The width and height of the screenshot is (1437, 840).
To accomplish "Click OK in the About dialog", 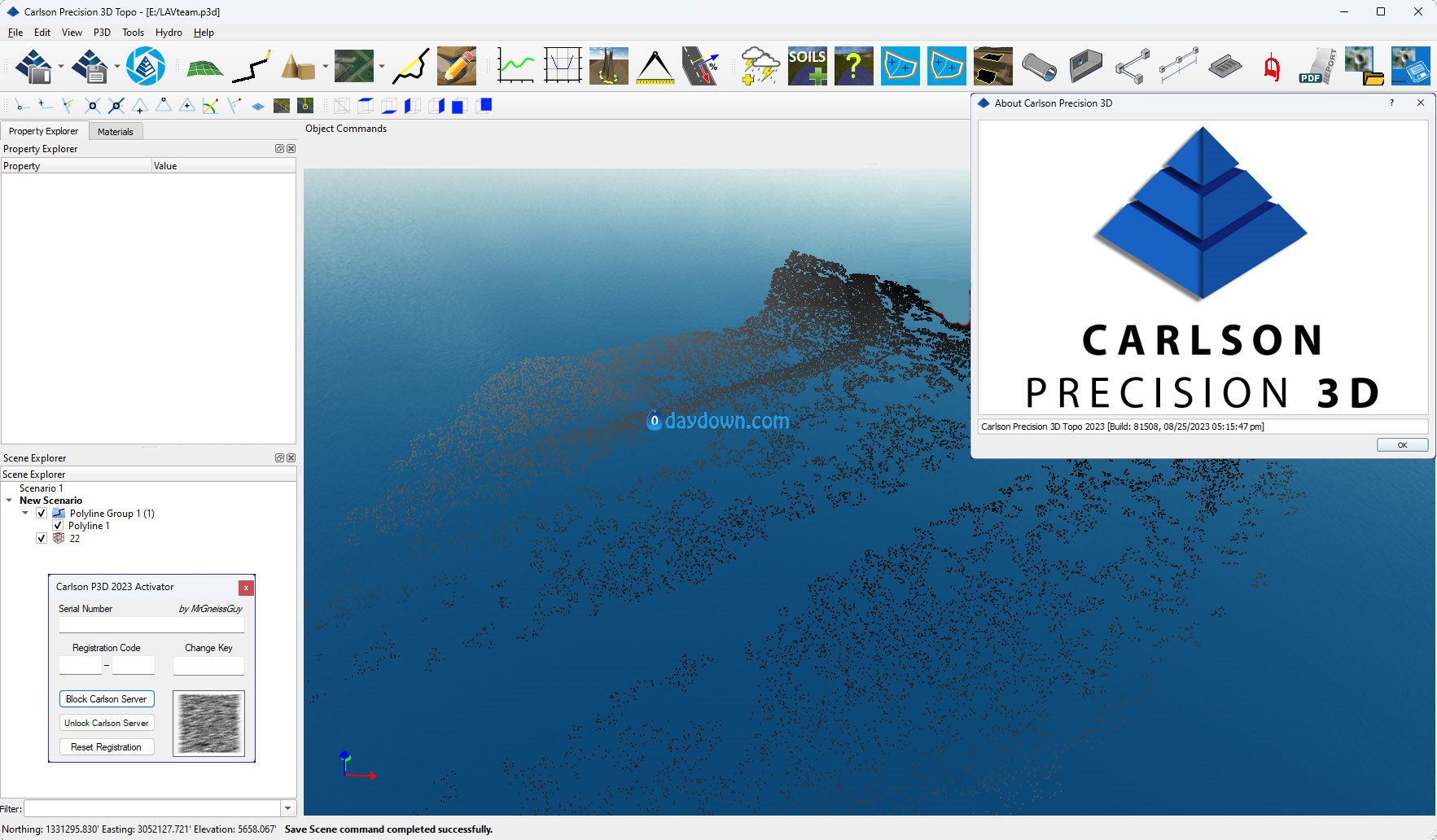I will (x=1402, y=444).
